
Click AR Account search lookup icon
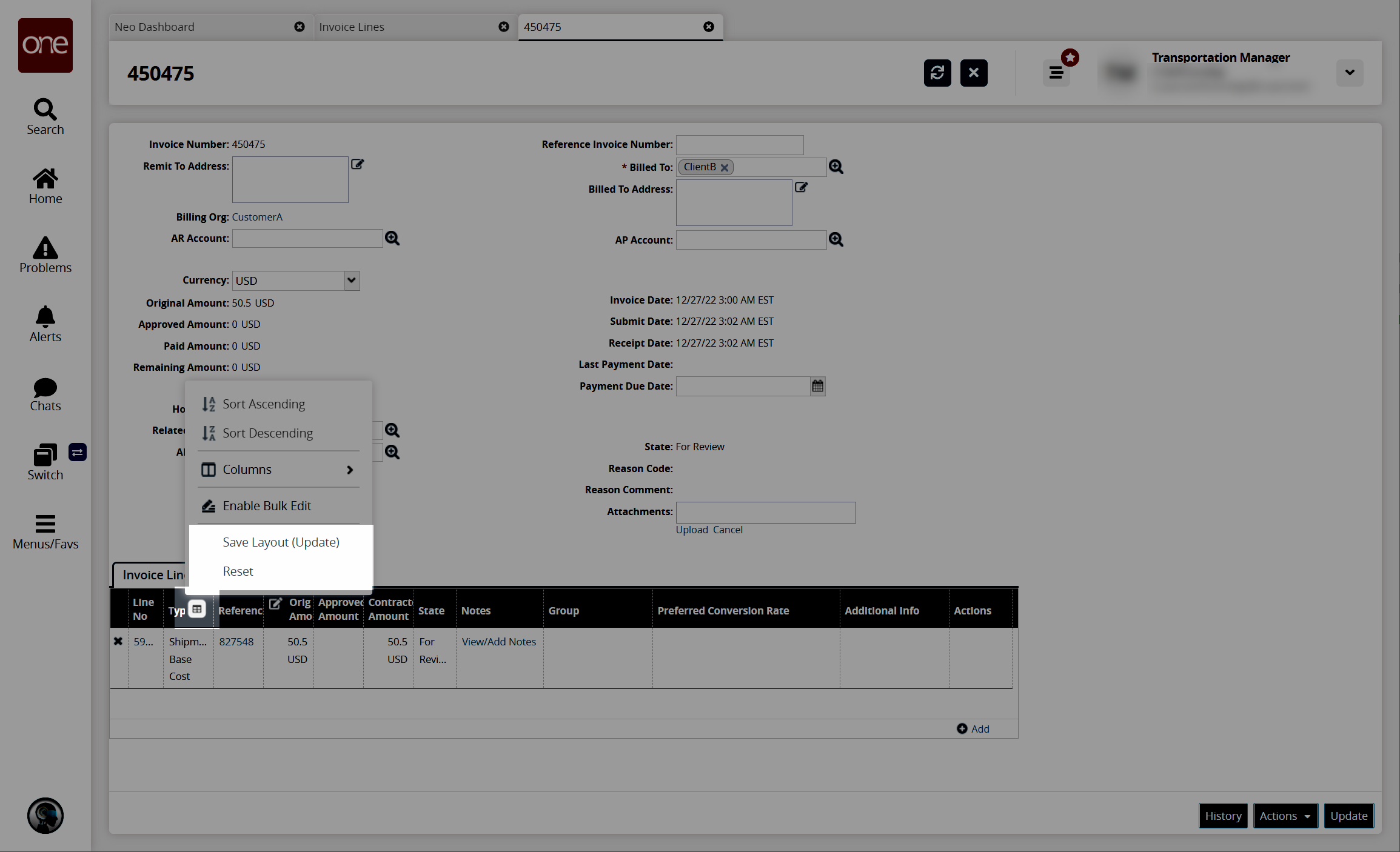(x=392, y=238)
